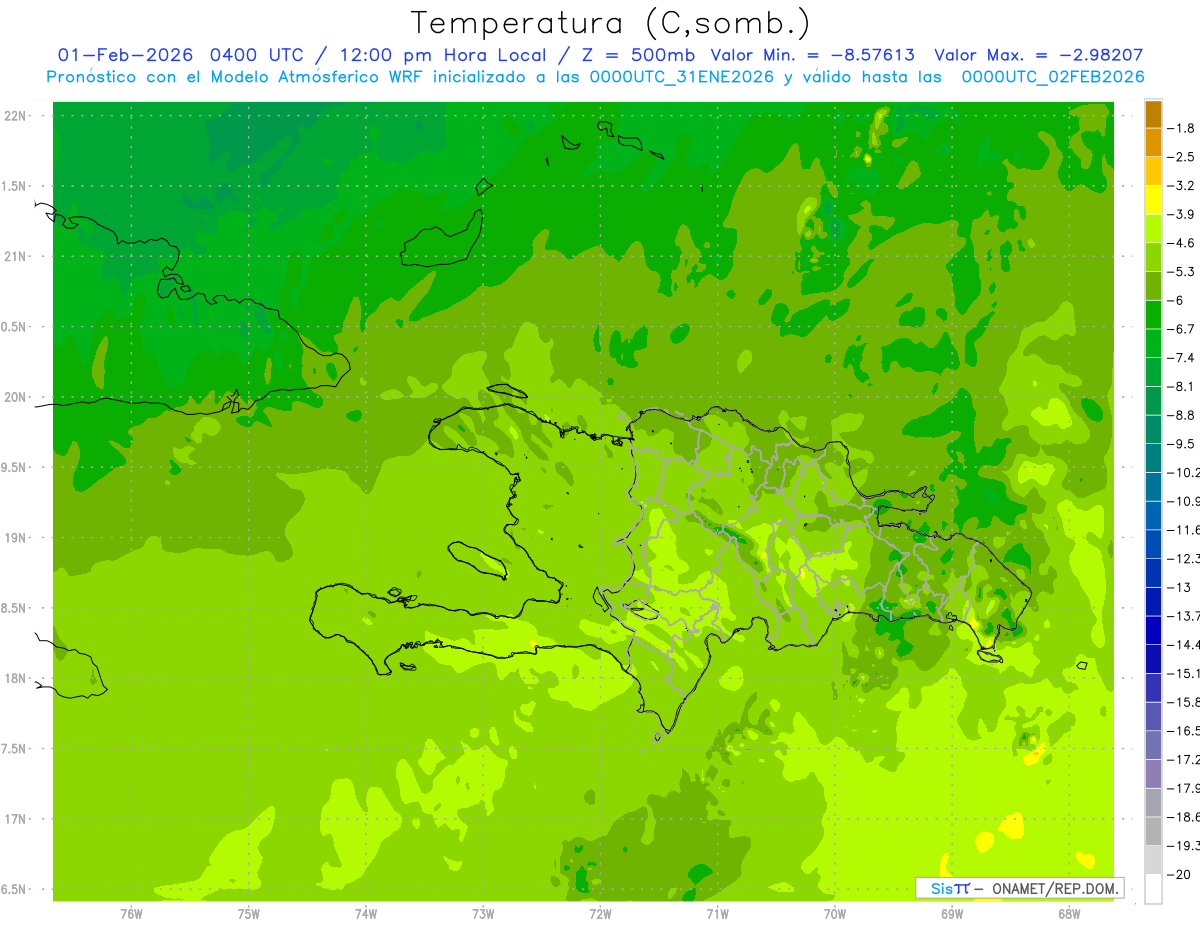Click the '20N' latitude label
The image size is (1200, 927).
click(x=17, y=397)
